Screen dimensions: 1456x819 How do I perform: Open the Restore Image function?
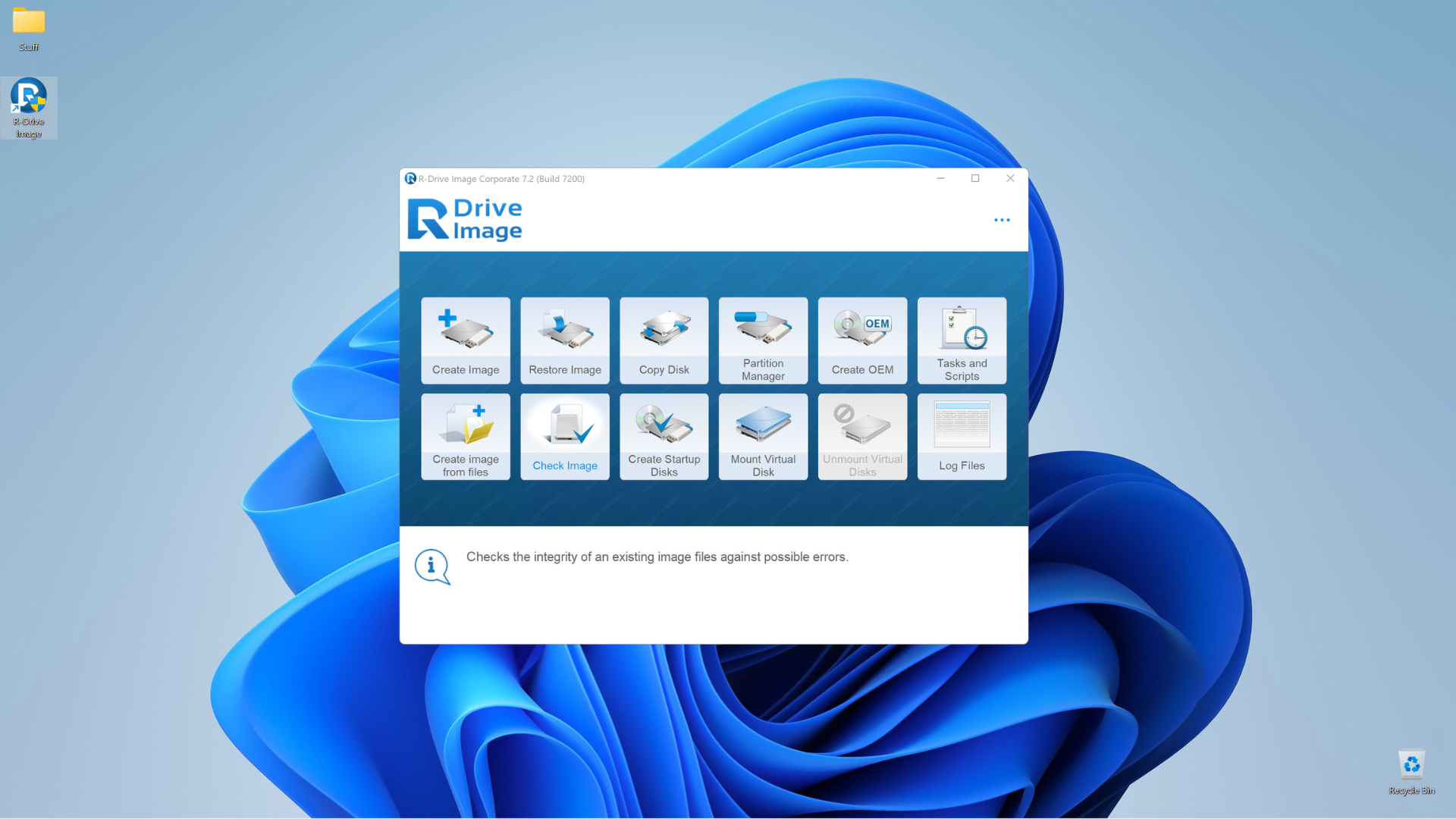coord(564,340)
